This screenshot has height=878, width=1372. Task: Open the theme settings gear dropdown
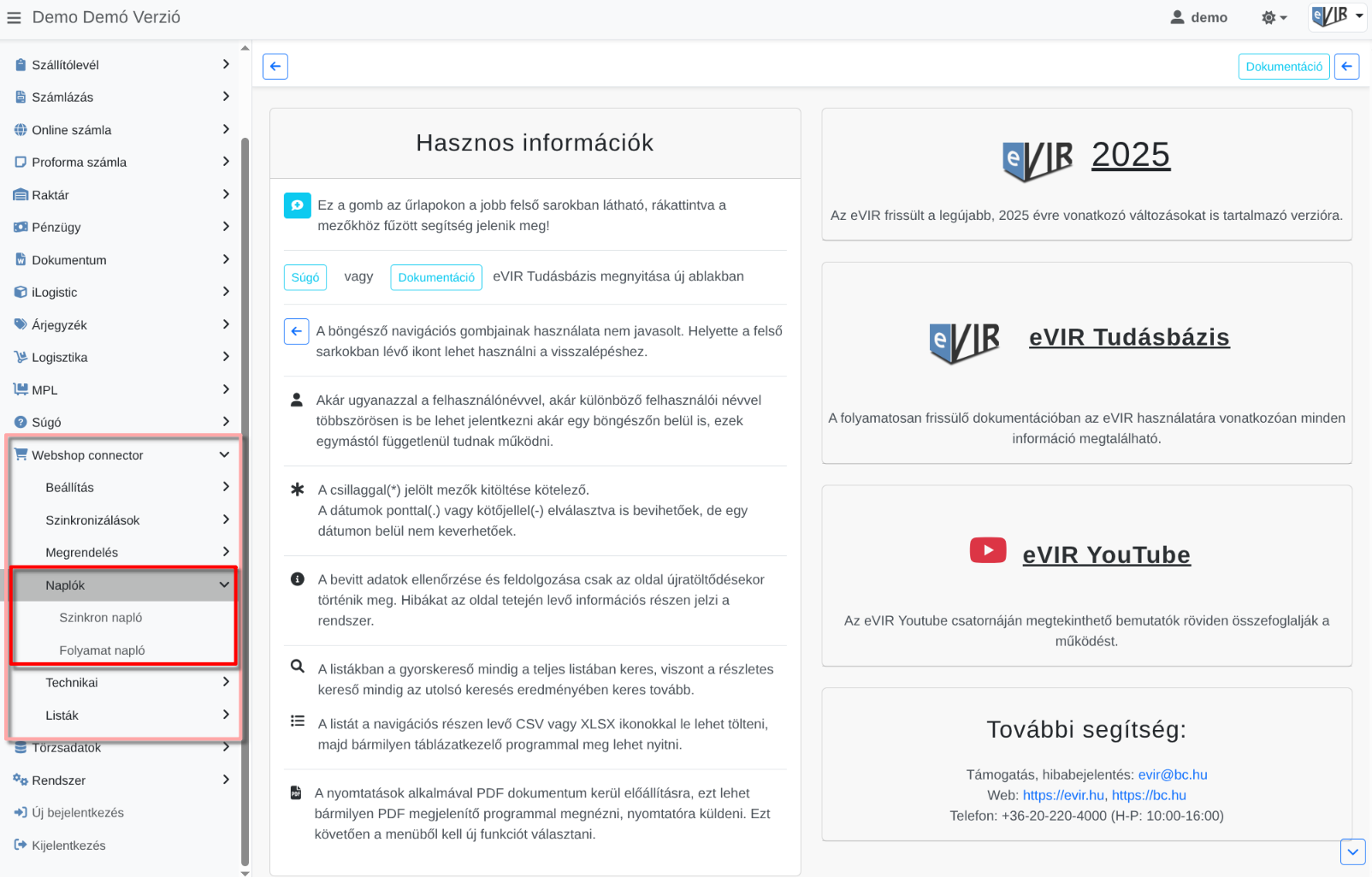[1273, 18]
